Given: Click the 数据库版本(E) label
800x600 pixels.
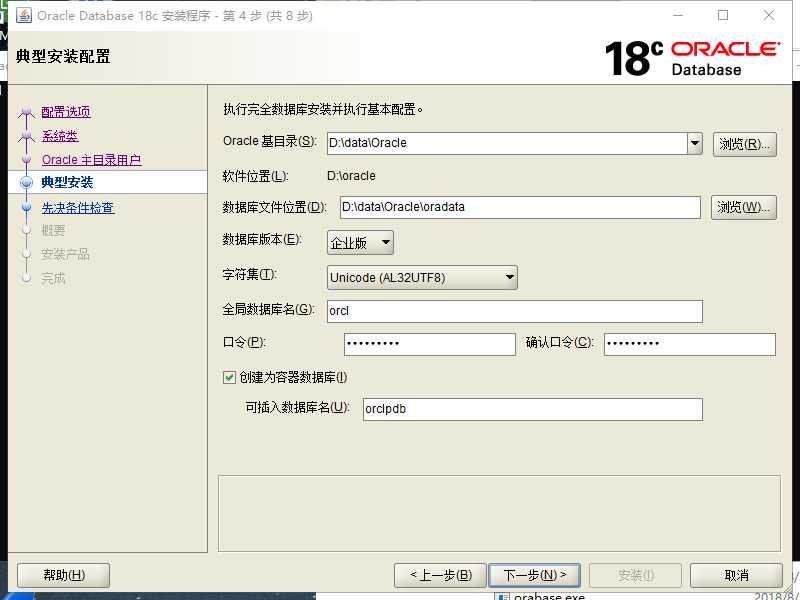Looking at the screenshot, I should (262, 239).
